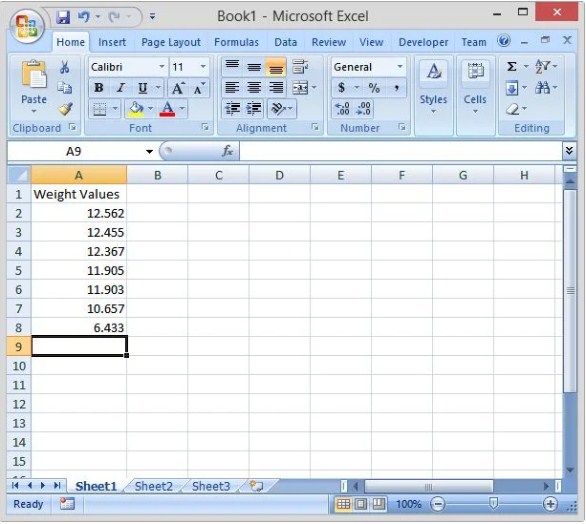Open the Formulas ribbon tab

pyautogui.click(x=236, y=42)
